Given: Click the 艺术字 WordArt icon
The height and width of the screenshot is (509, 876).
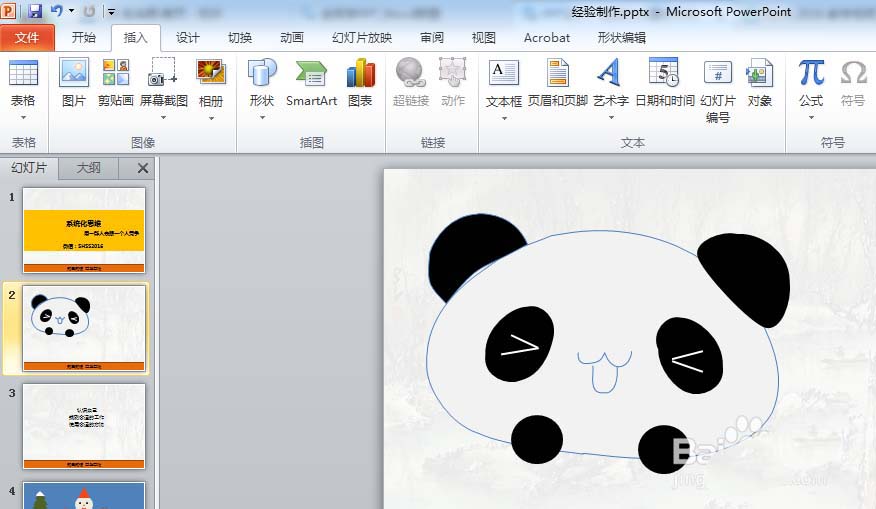Looking at the screenshot, I should point(610,72).
